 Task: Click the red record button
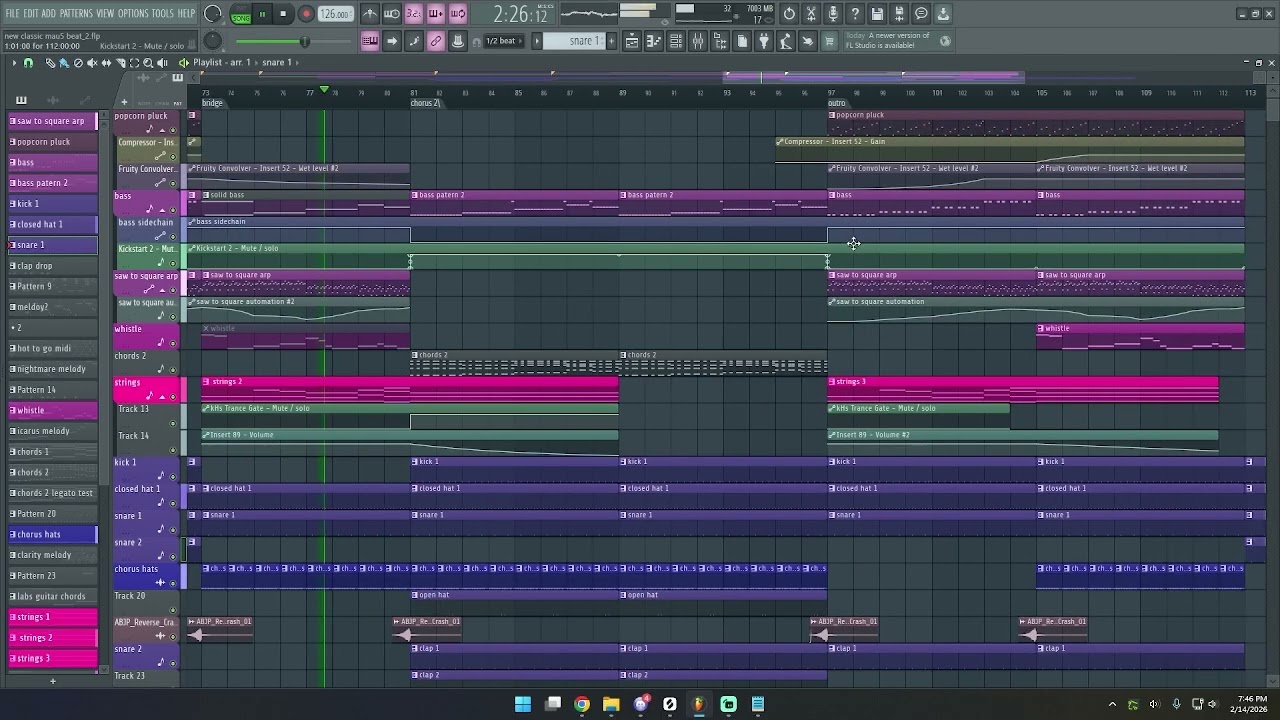coord(306,14)
